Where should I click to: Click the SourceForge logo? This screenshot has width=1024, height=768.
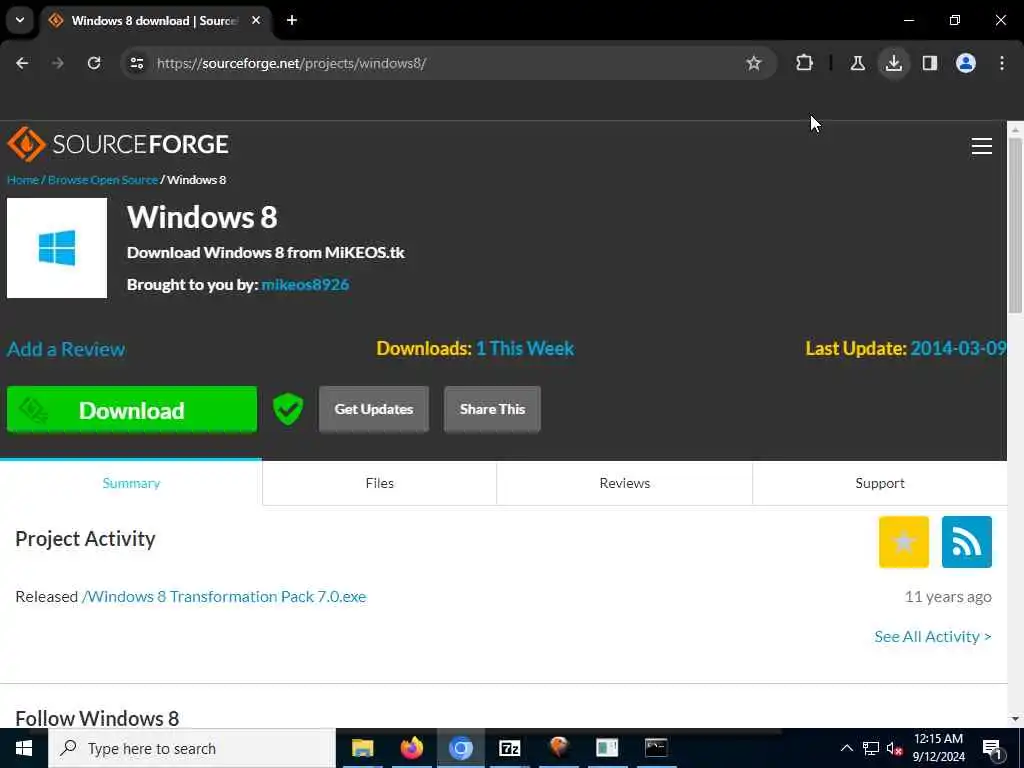(x=118, y=144)
